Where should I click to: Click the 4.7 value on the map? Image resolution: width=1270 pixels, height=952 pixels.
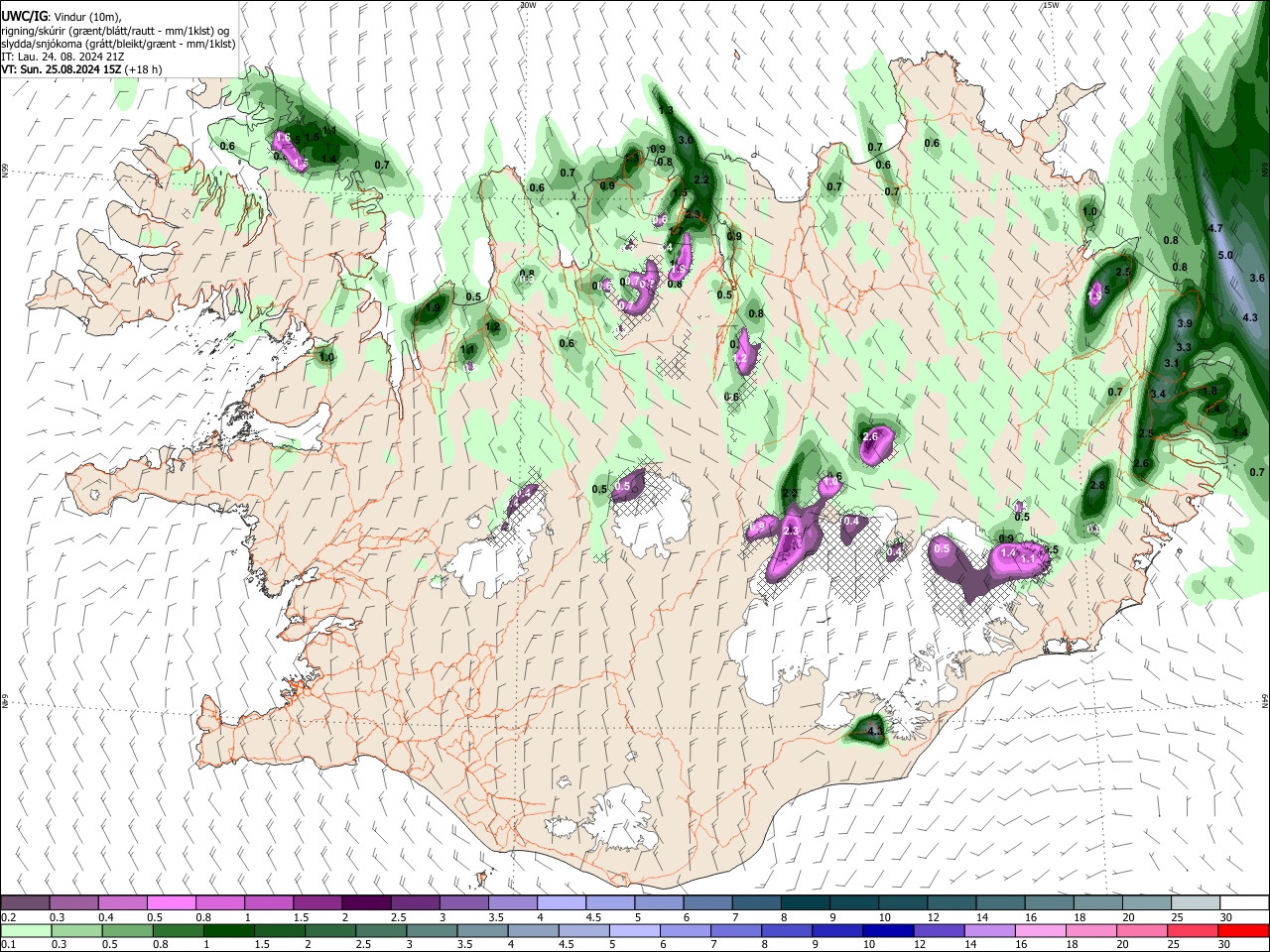[1214, 228]
